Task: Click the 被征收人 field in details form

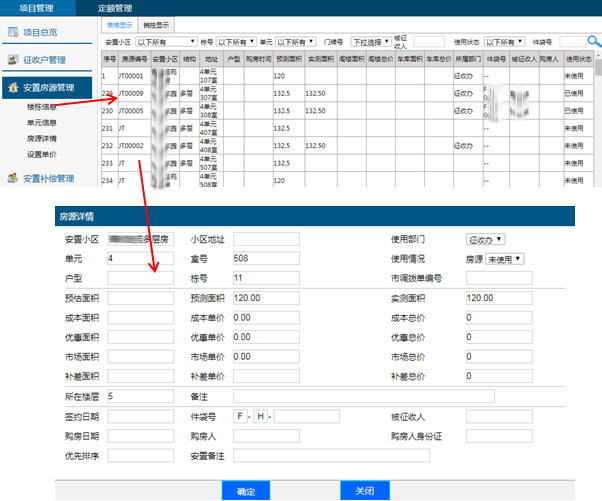Action: [499, 417]
